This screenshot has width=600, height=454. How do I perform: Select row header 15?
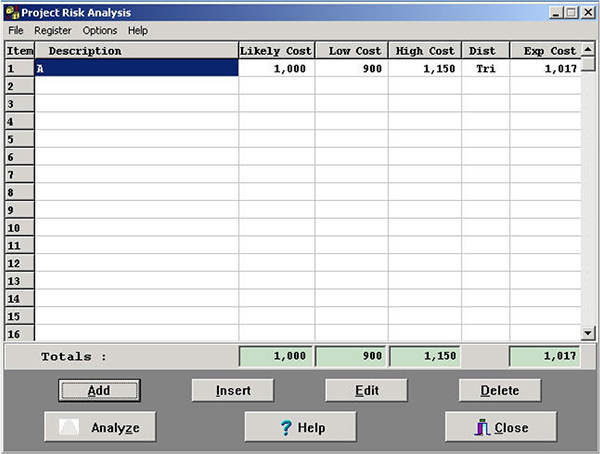click(x=20, y=316)
